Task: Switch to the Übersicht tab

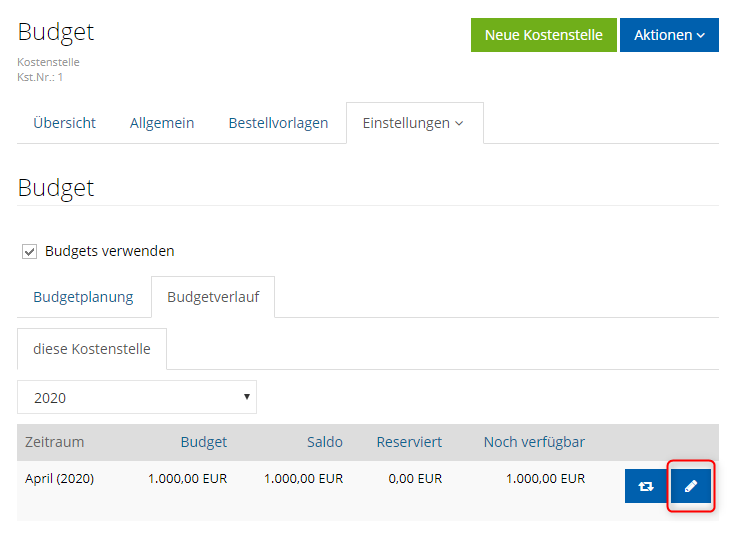Action: coord(64,123)
